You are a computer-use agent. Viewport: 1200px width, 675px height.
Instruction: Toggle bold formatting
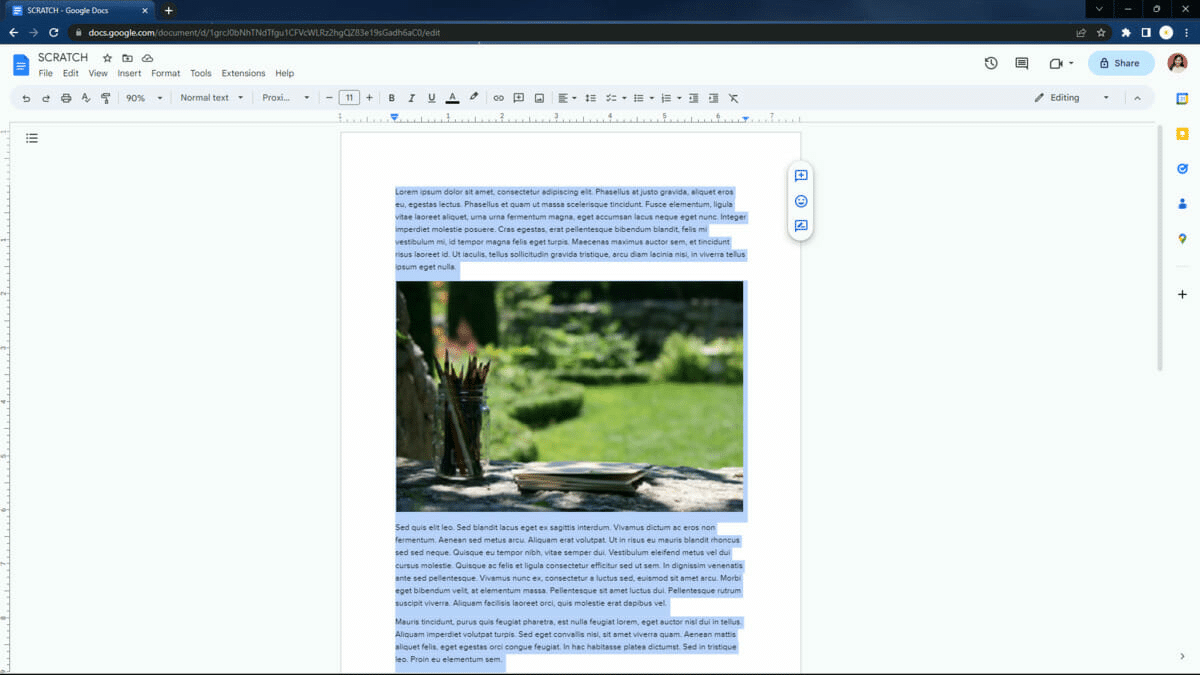(391, 98)
